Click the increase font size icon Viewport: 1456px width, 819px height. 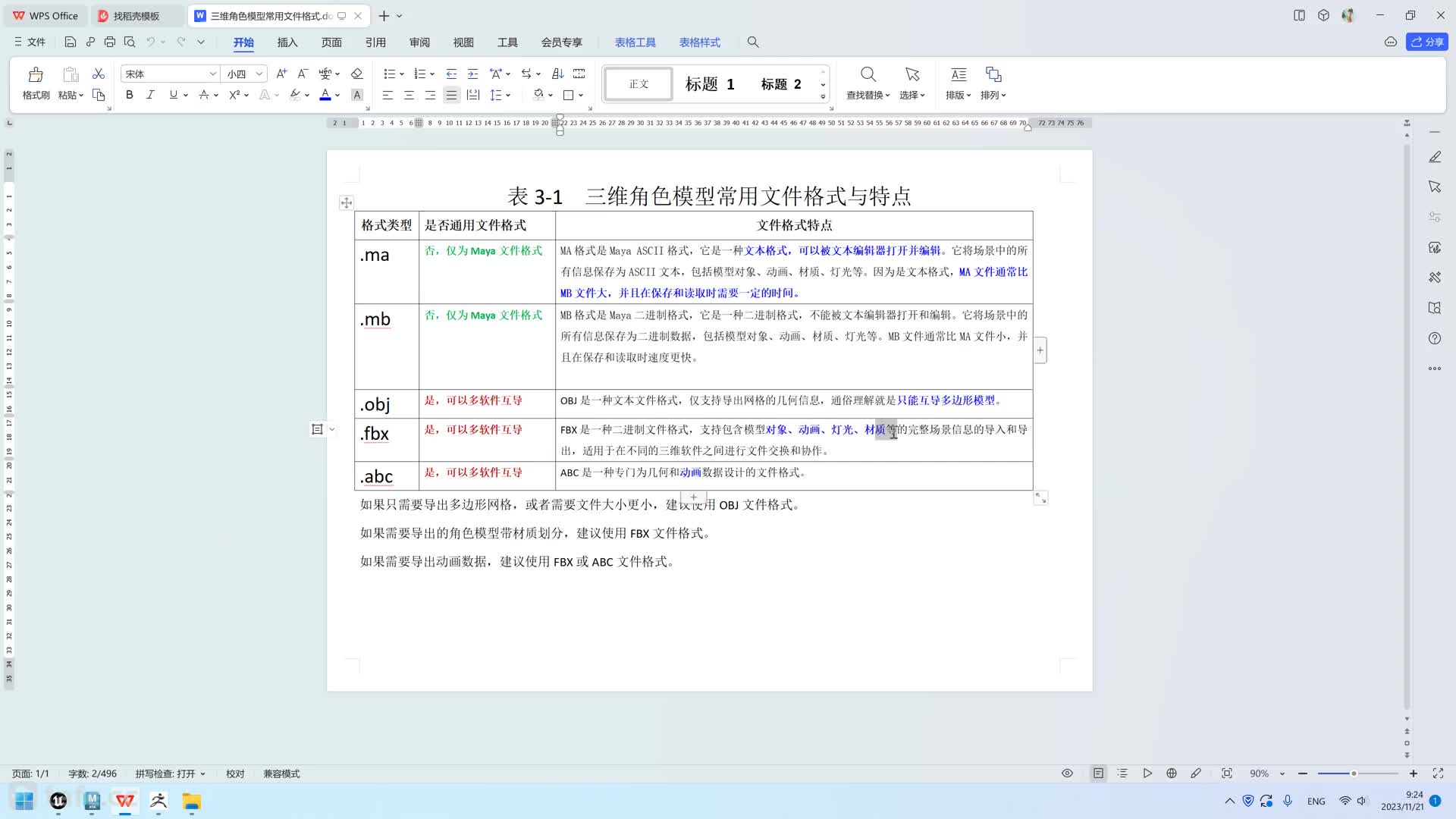click(x=281, y=74)
